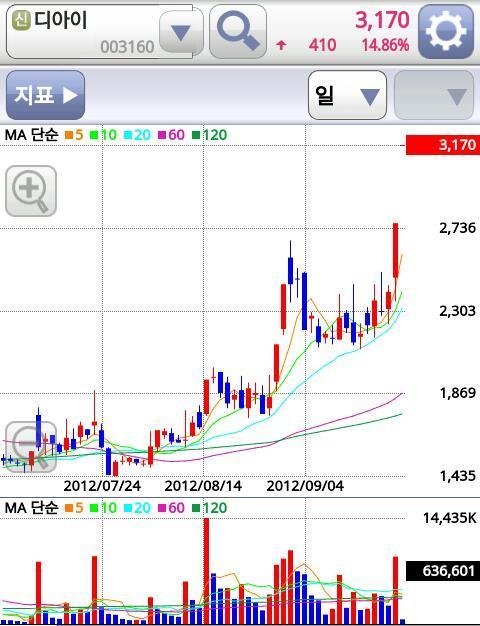
Task: Tap the 2,736 price axis value
Action: click(x=458, y=228)
